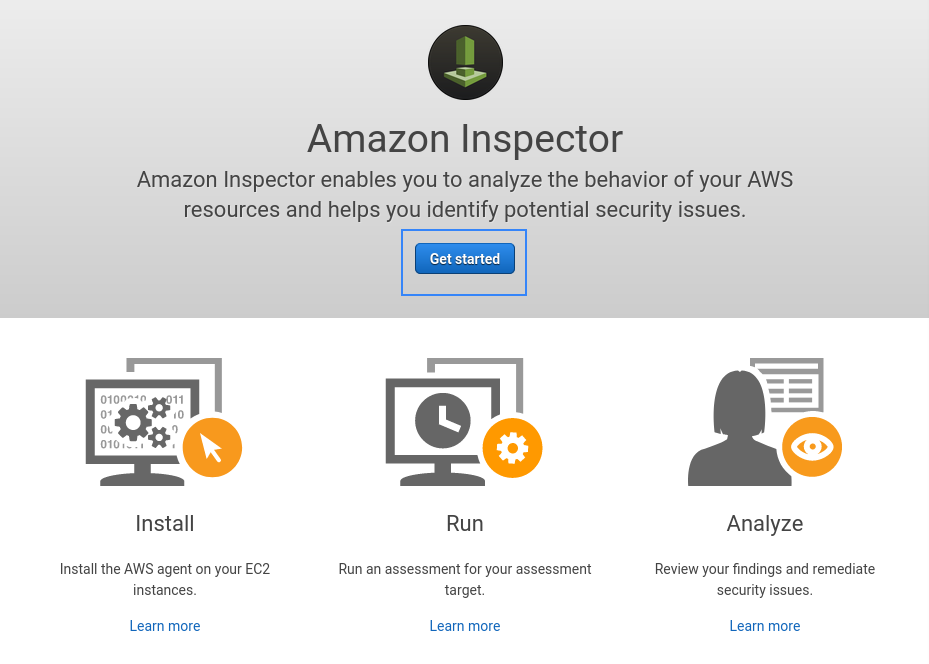The image size is (929, 664).
Task: Click the report document icon behind person
Action: [791, 384]
